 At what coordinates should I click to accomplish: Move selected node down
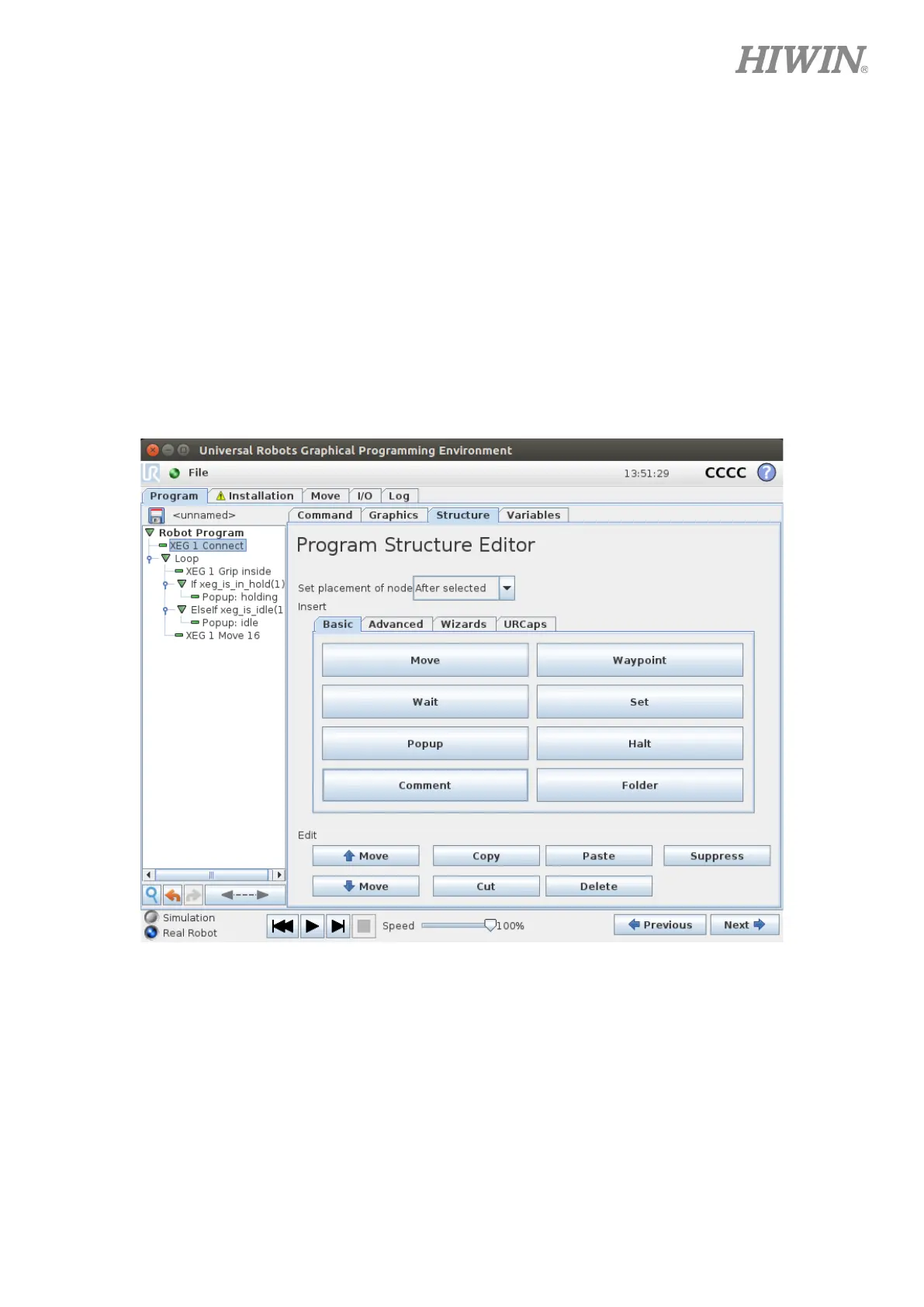click(366, 886)
